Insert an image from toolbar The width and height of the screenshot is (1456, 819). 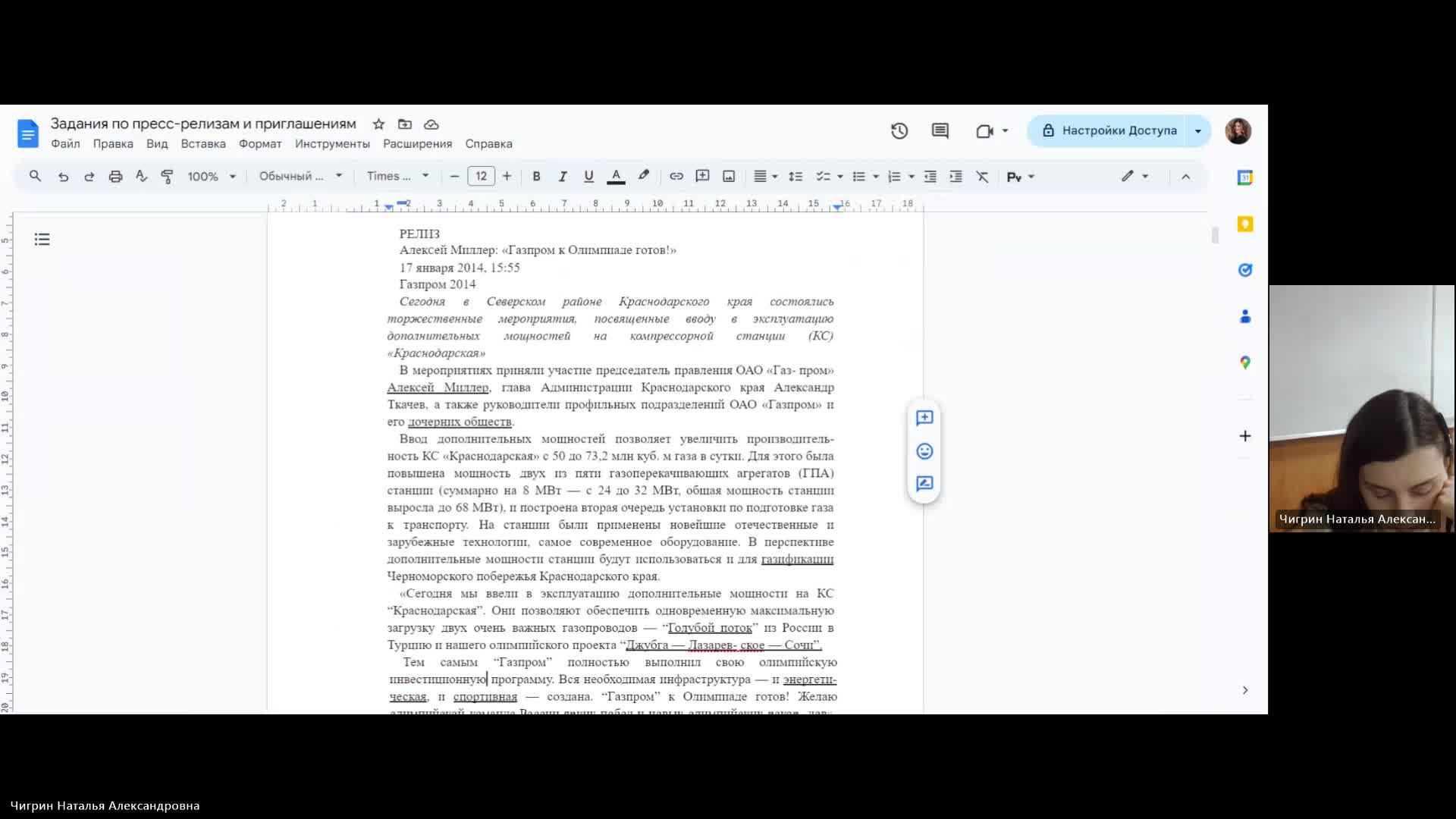[729, 177]
